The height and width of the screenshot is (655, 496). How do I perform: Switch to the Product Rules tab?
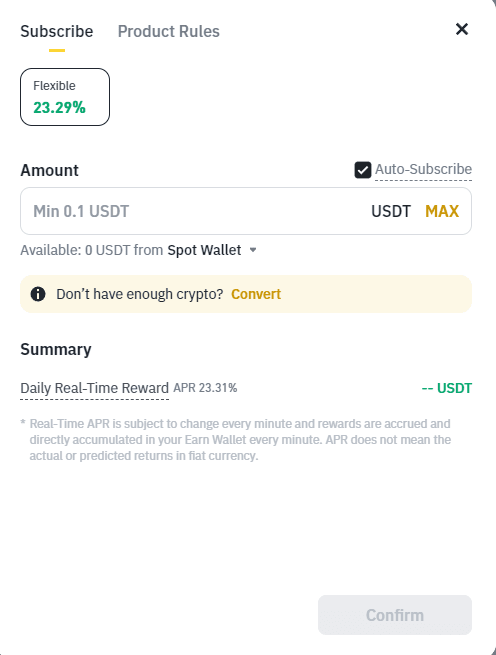(x=168, y=31)
